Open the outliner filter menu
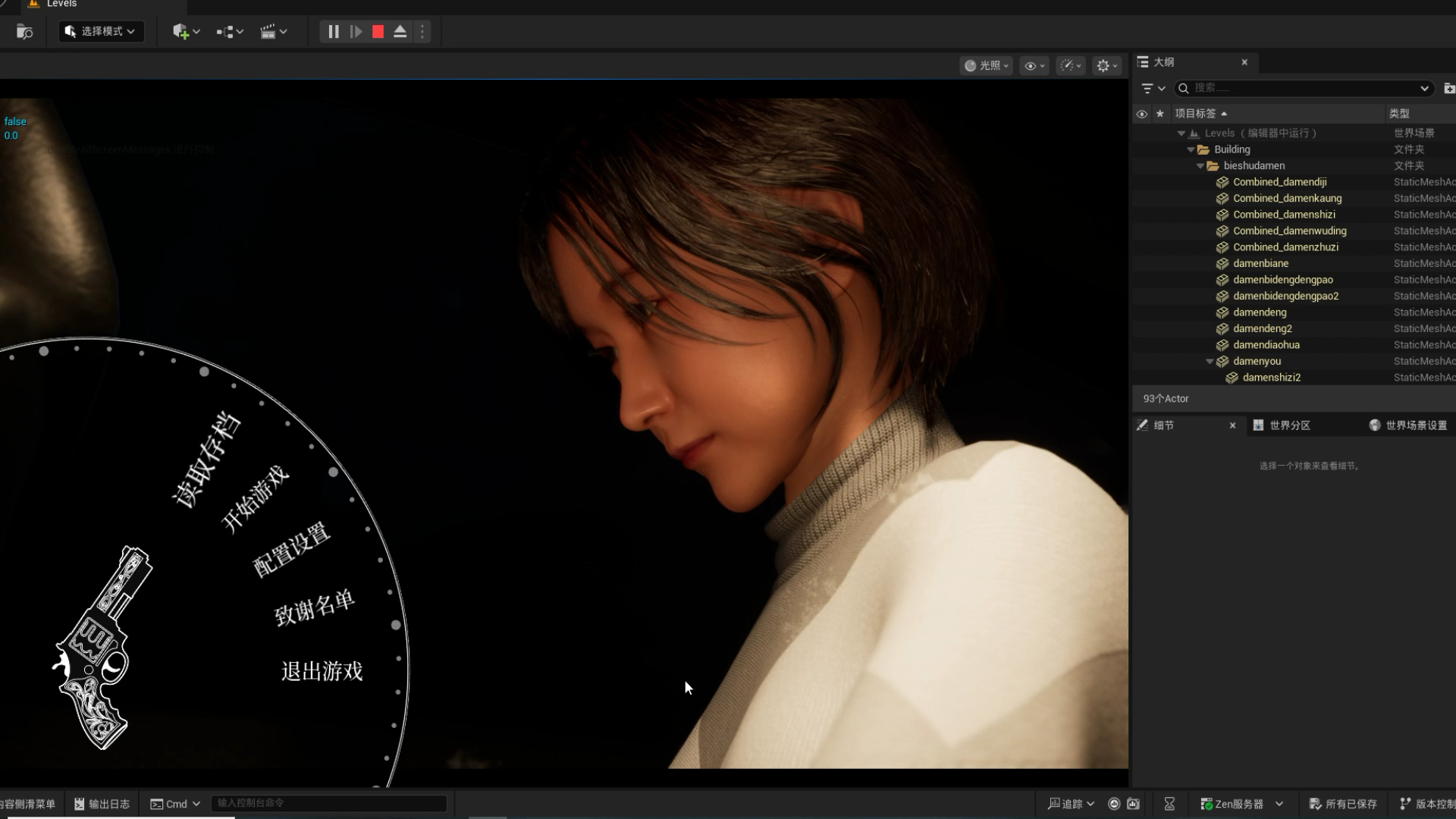The width and height of the screenshot is (1456, 819). tap(1153, 89)
